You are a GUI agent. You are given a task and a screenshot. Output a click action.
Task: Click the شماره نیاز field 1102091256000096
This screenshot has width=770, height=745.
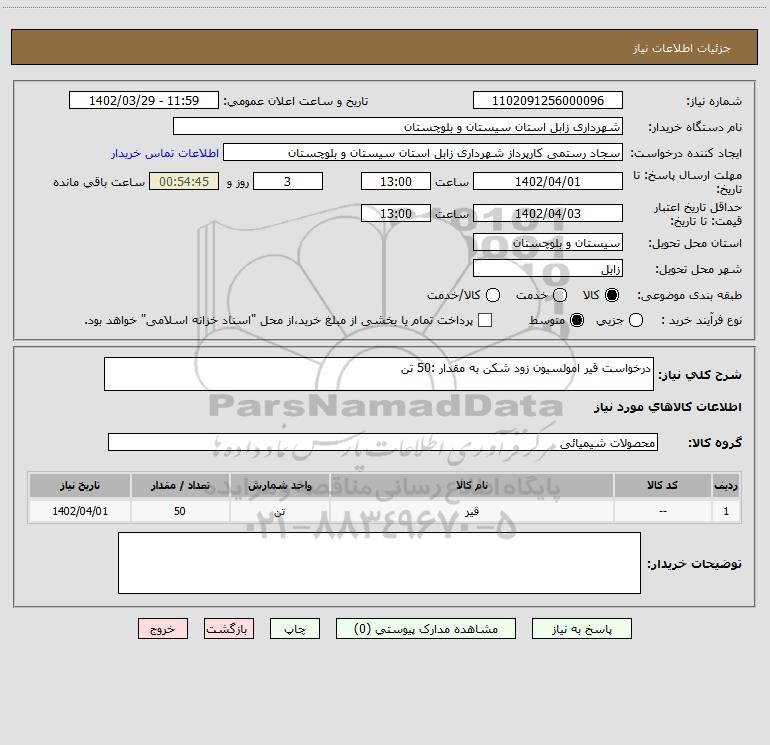coord(548,100)
